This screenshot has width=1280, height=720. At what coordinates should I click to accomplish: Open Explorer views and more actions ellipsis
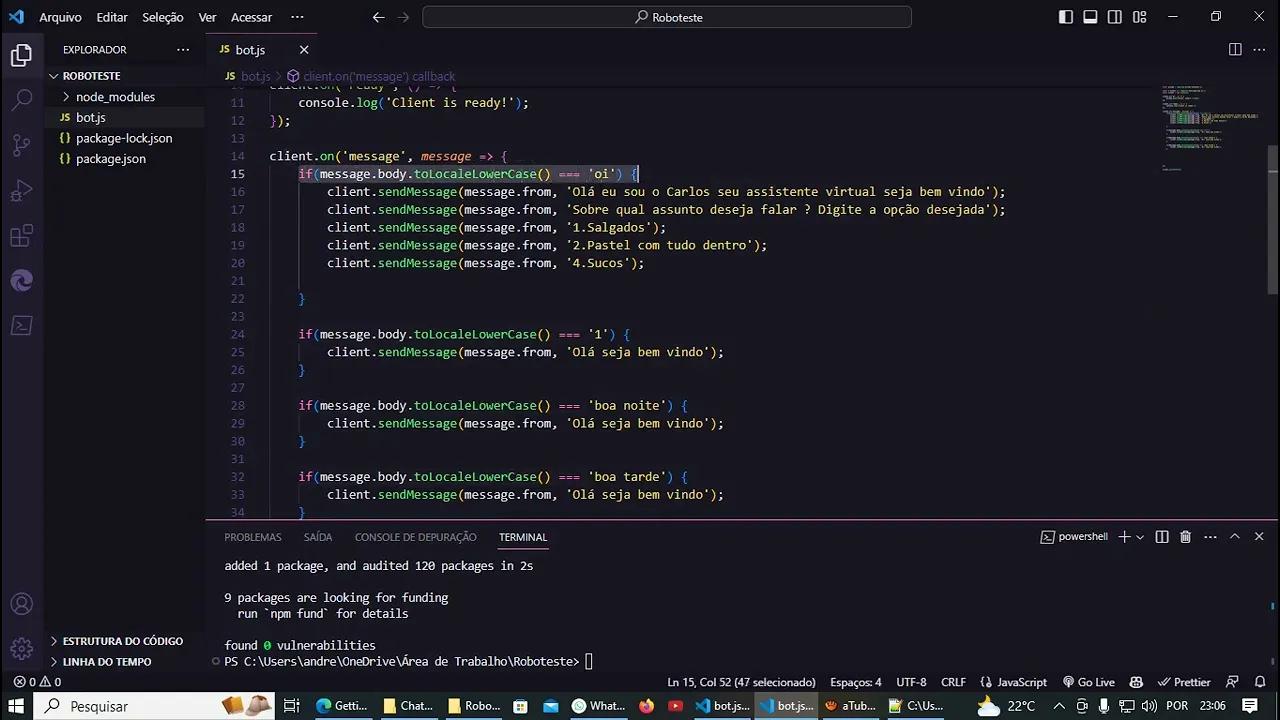[182, 49]
